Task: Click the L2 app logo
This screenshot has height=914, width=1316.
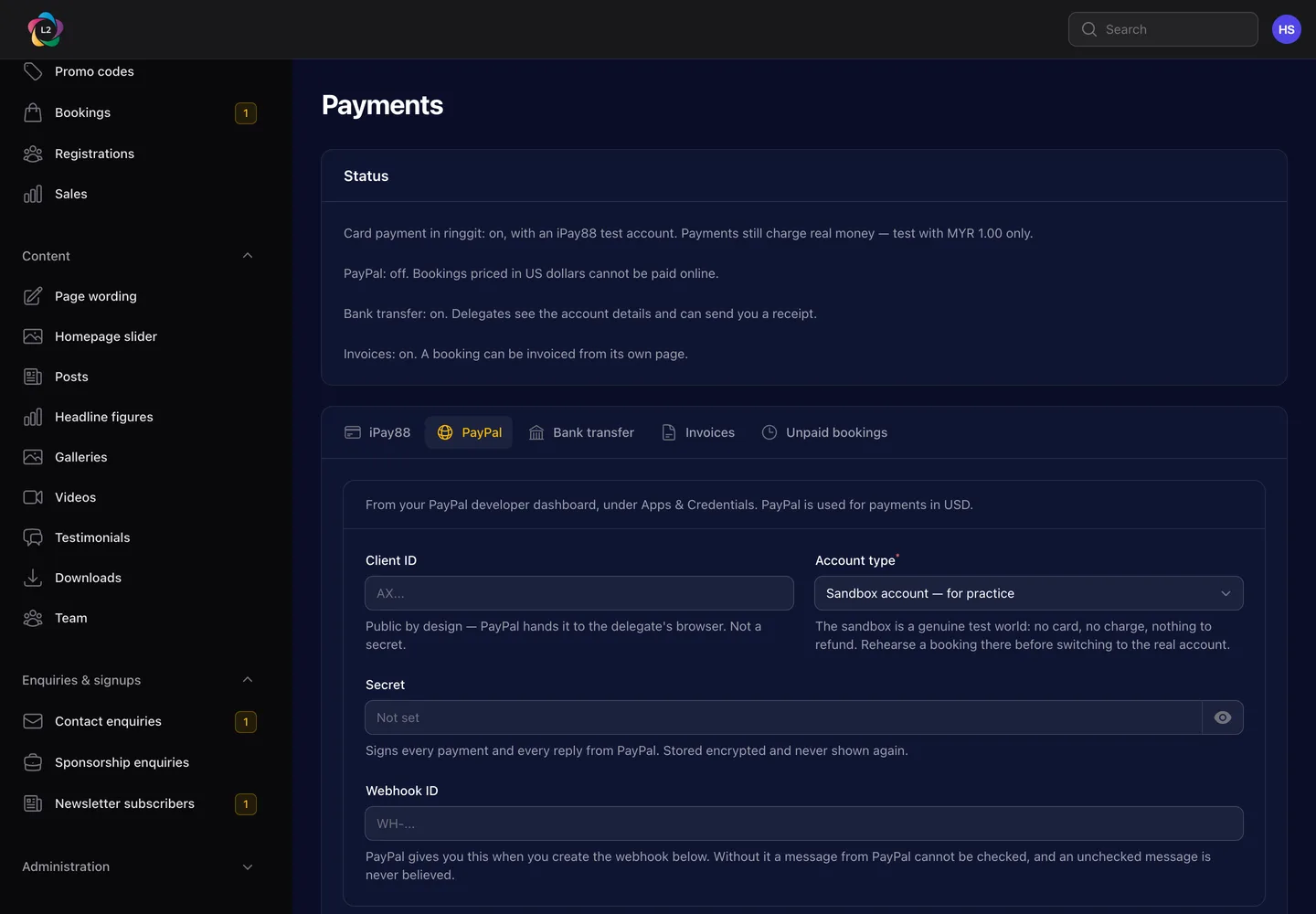Action: (x=46, y=29)
